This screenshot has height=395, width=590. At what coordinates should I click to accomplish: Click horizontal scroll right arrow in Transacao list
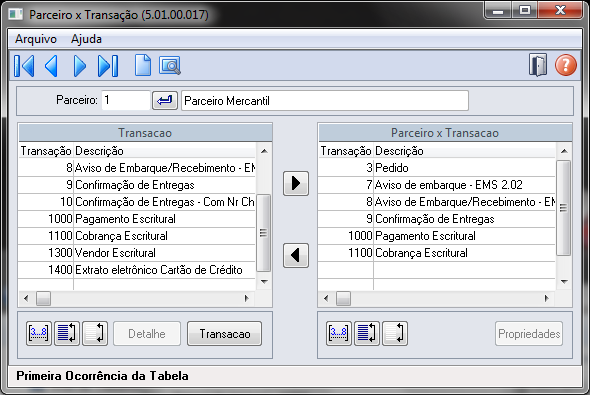pyautogui.click(x=246, y=298)
